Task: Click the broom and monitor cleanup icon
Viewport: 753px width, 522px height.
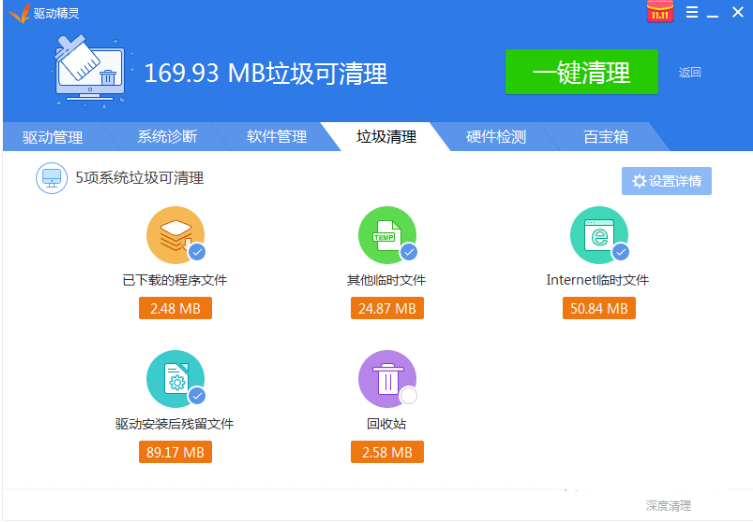Action: click(90, 71)
